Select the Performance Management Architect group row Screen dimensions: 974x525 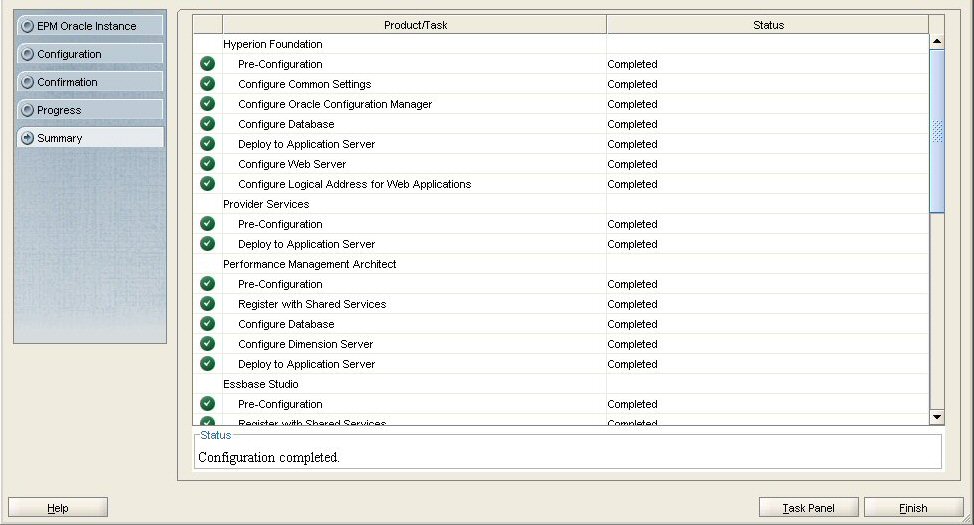[561, 264]
